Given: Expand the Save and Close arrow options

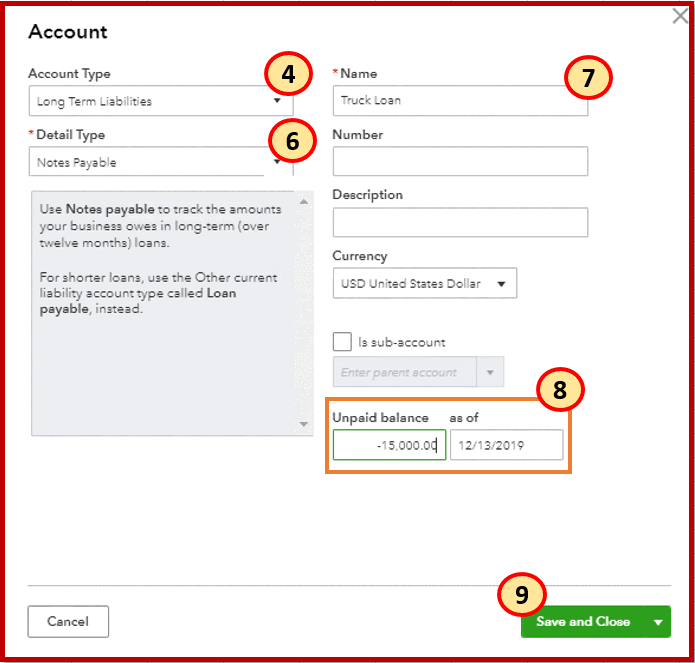Looking at the screenshot, I should pos(658,621).
